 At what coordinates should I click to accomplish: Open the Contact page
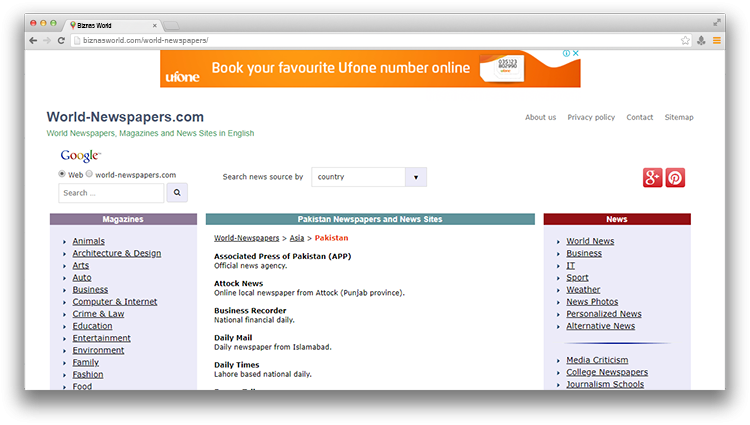click(640, 117)
